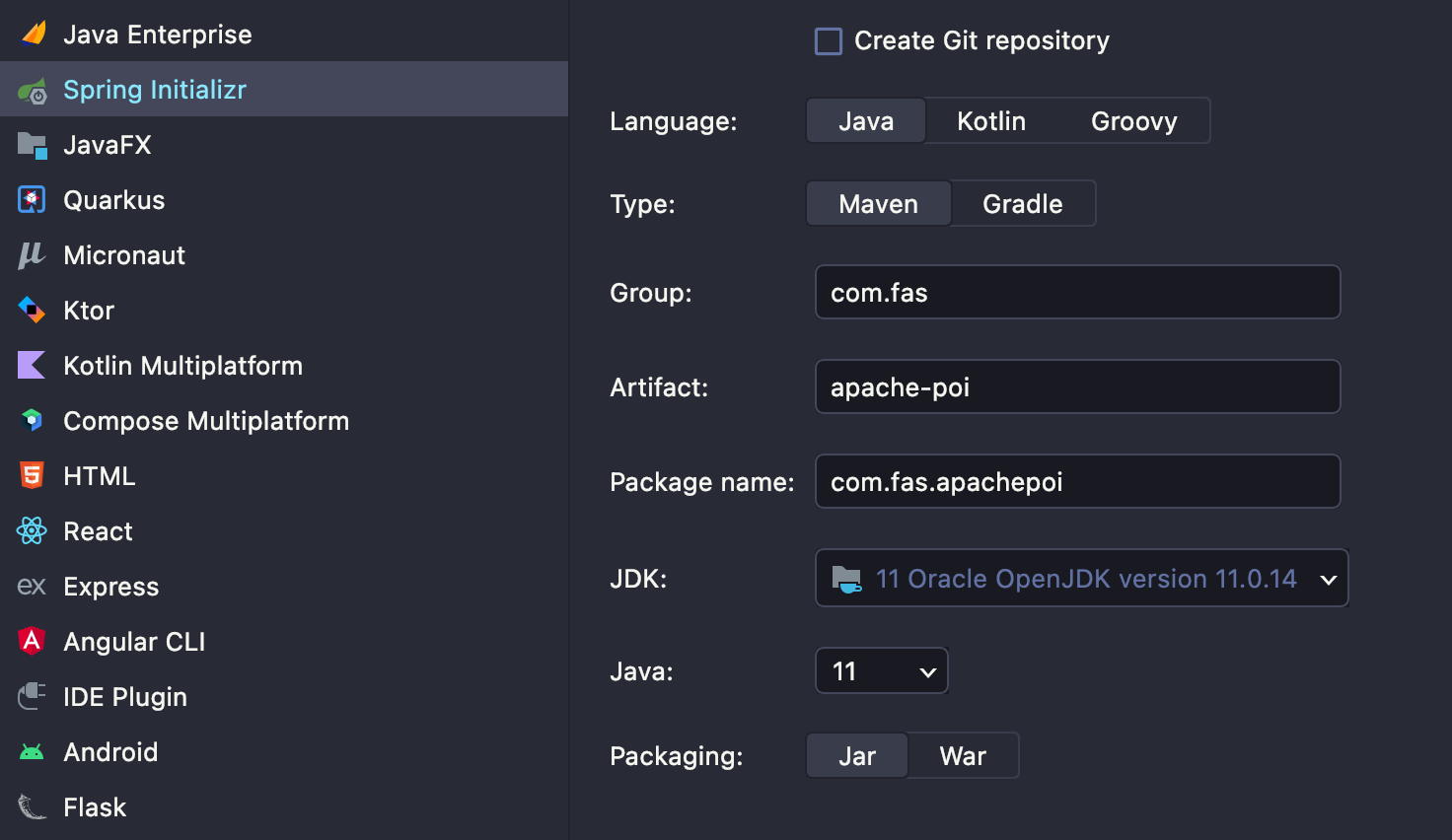Set project type to Gradle
The height and width of the screenshot is (840, 1452).
(1022, 204)
